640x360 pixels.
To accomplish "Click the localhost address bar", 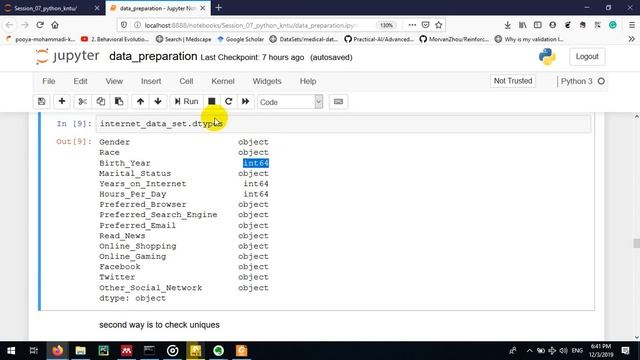I will pos(251,25).
